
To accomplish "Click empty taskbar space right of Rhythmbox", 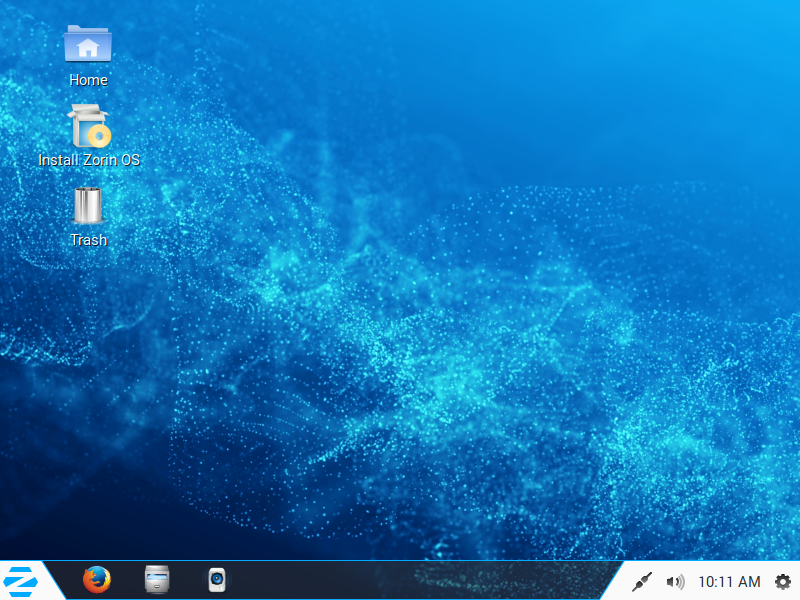I will pyautogui.click(x=400, y=581).
